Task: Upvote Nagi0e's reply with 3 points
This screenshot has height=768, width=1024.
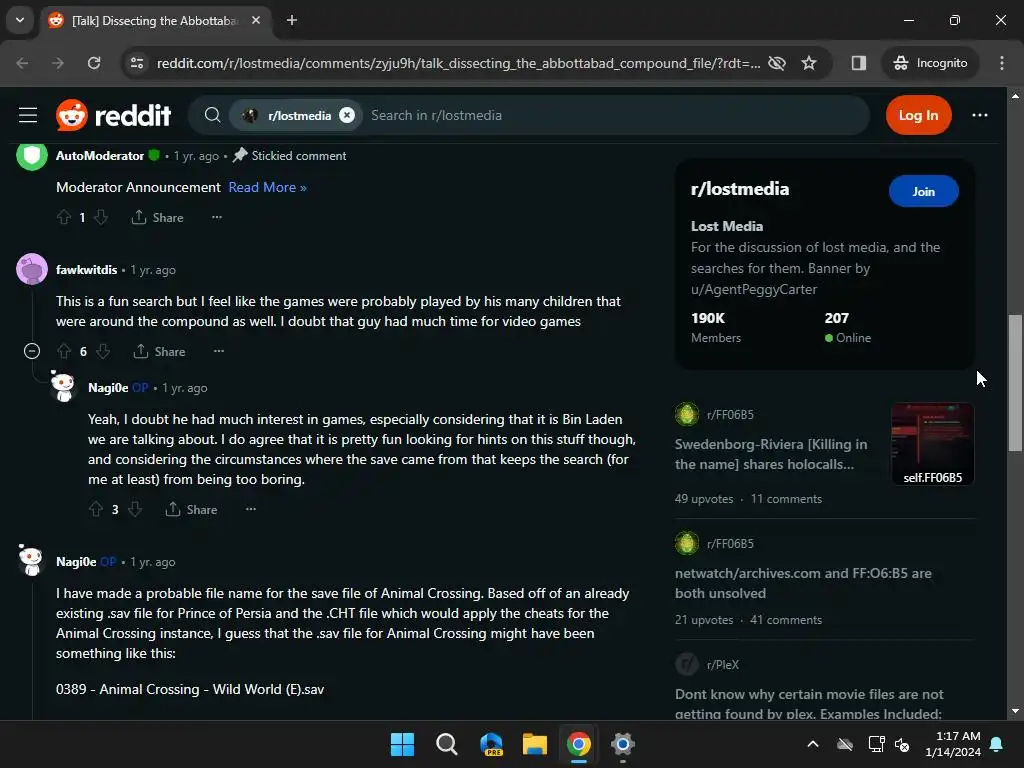Action: click(96, 509)
